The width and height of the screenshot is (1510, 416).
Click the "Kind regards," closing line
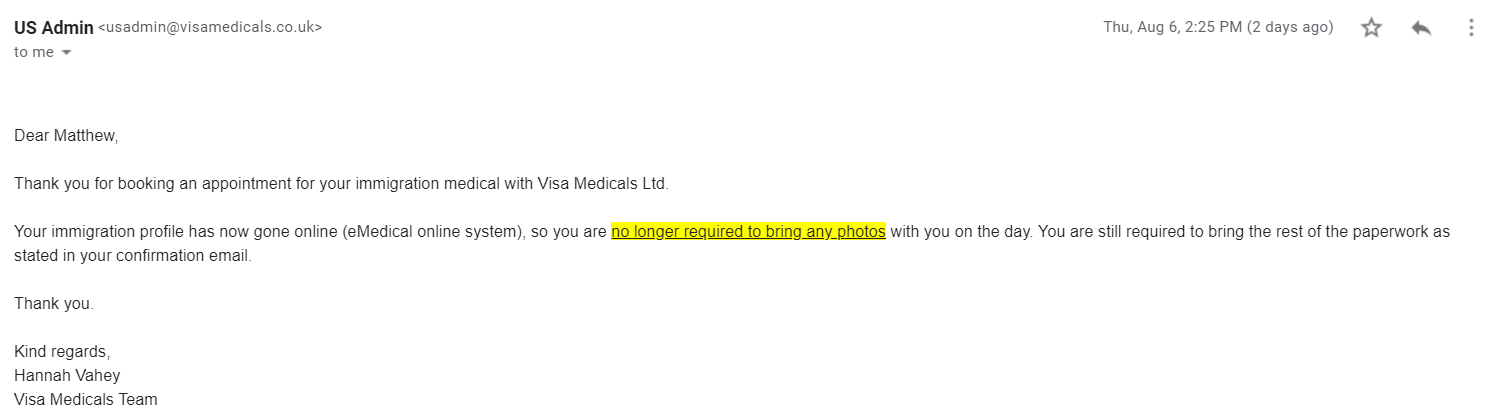[x=62, y=352]
